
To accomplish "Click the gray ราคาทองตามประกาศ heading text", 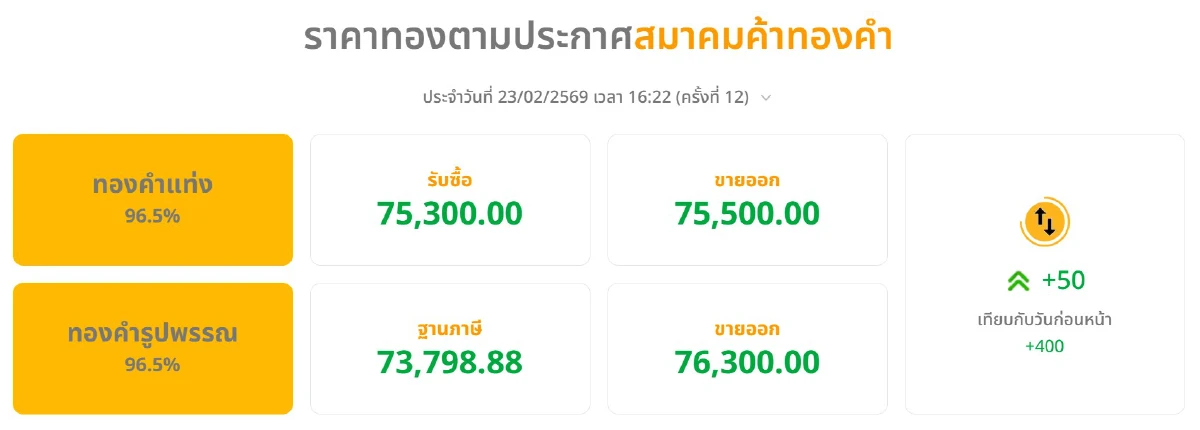I will pyautogui.click(x=467, y=37).
